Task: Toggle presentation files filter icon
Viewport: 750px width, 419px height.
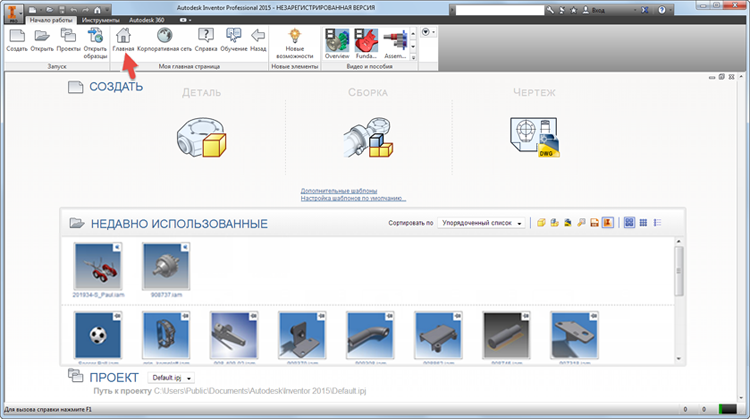Action: (x=581, y=222)
